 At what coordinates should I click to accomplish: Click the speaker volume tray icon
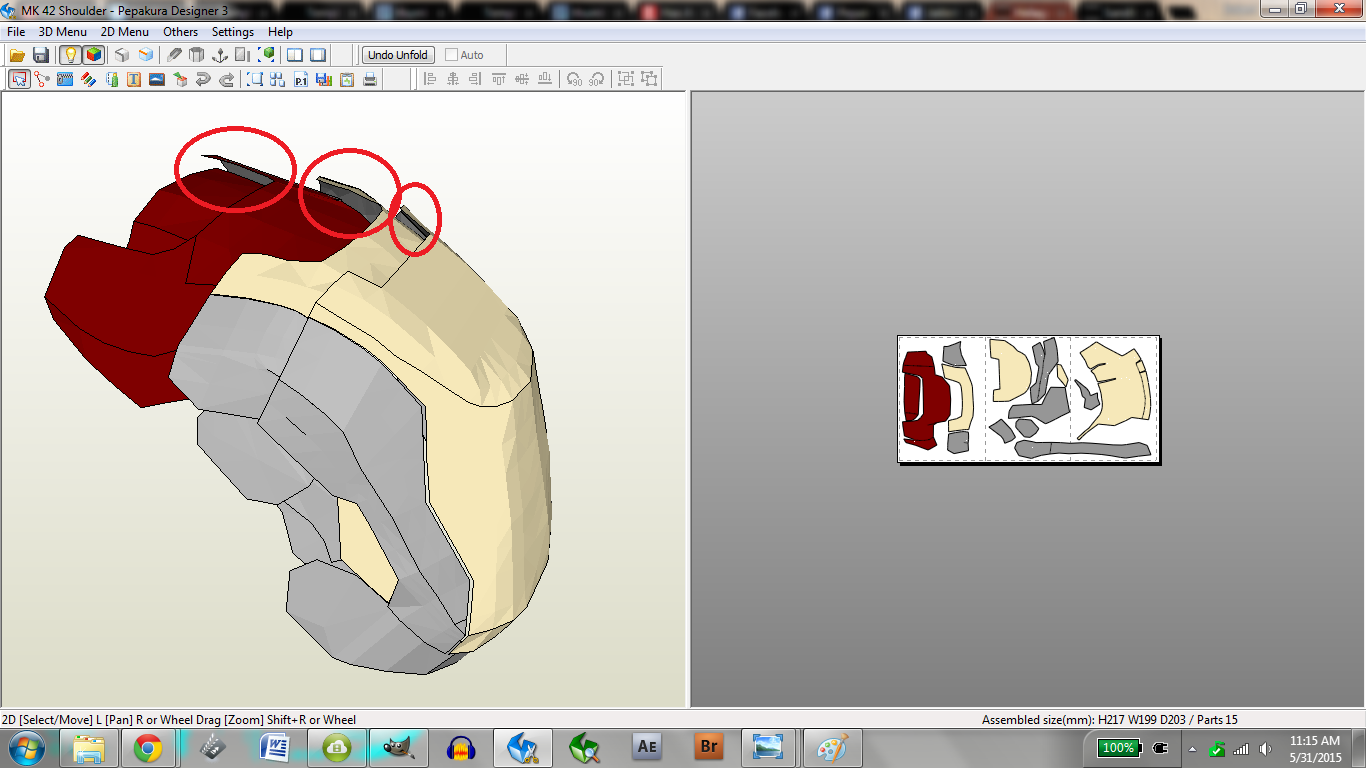point(1266,749)
